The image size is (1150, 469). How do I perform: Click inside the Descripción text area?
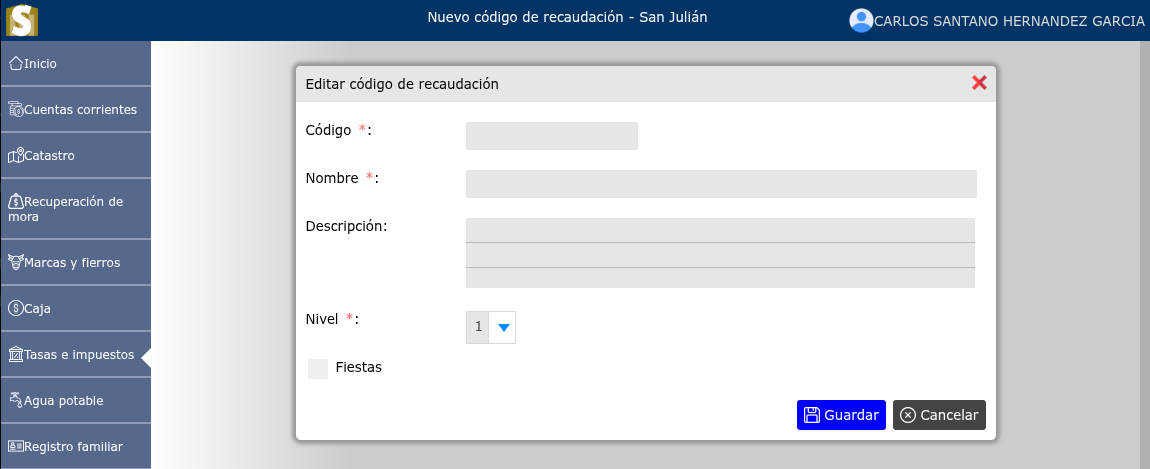coord(720,252)
